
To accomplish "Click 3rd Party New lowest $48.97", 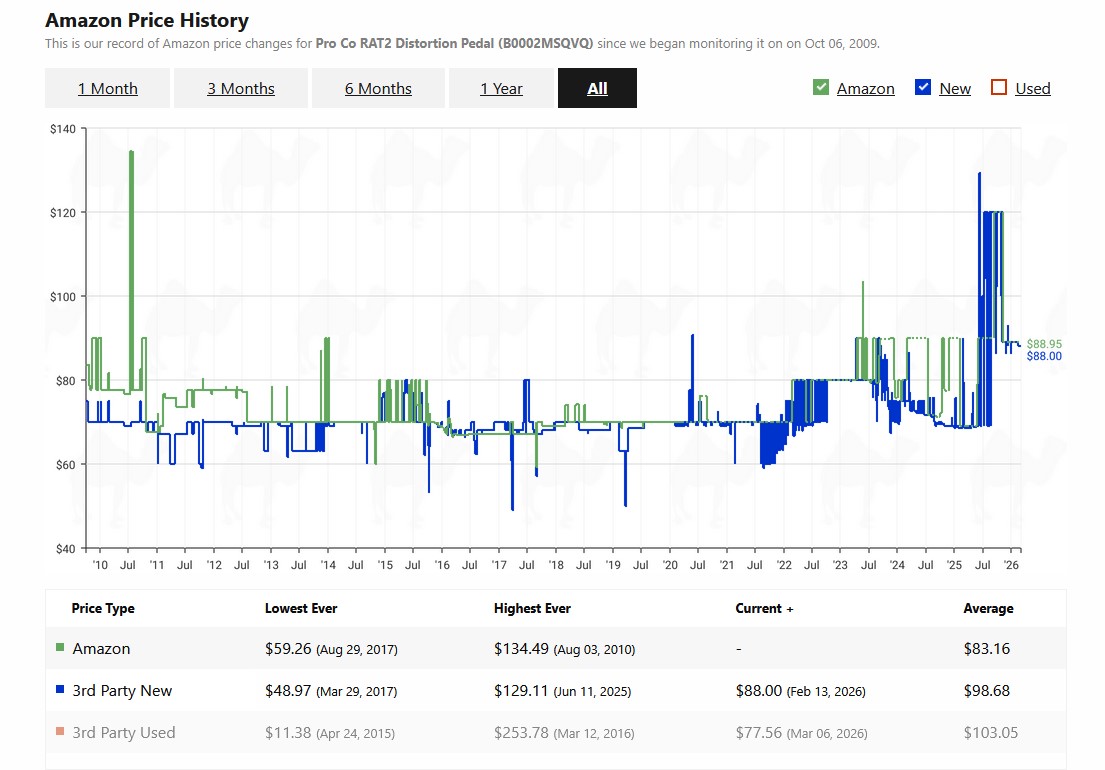I will tap(288, 691).
